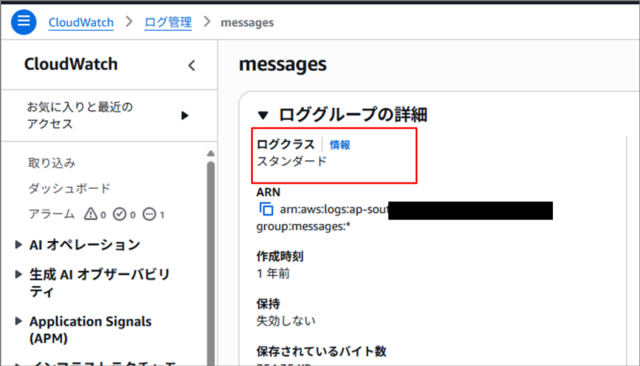Open the blue hamburger navigation menu

[x=23, y=22]
